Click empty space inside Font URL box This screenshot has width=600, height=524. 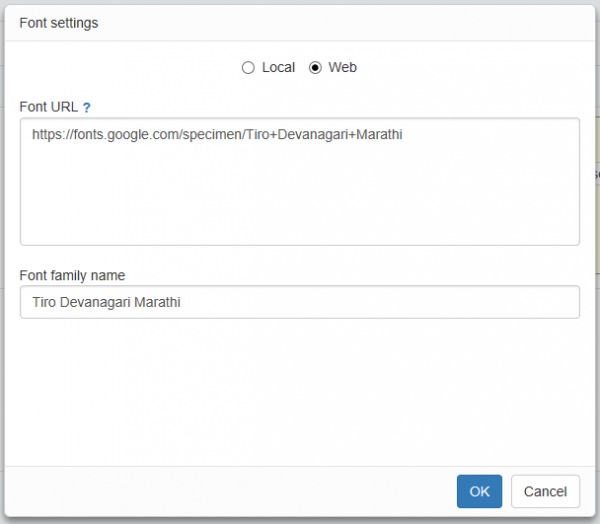300,199
